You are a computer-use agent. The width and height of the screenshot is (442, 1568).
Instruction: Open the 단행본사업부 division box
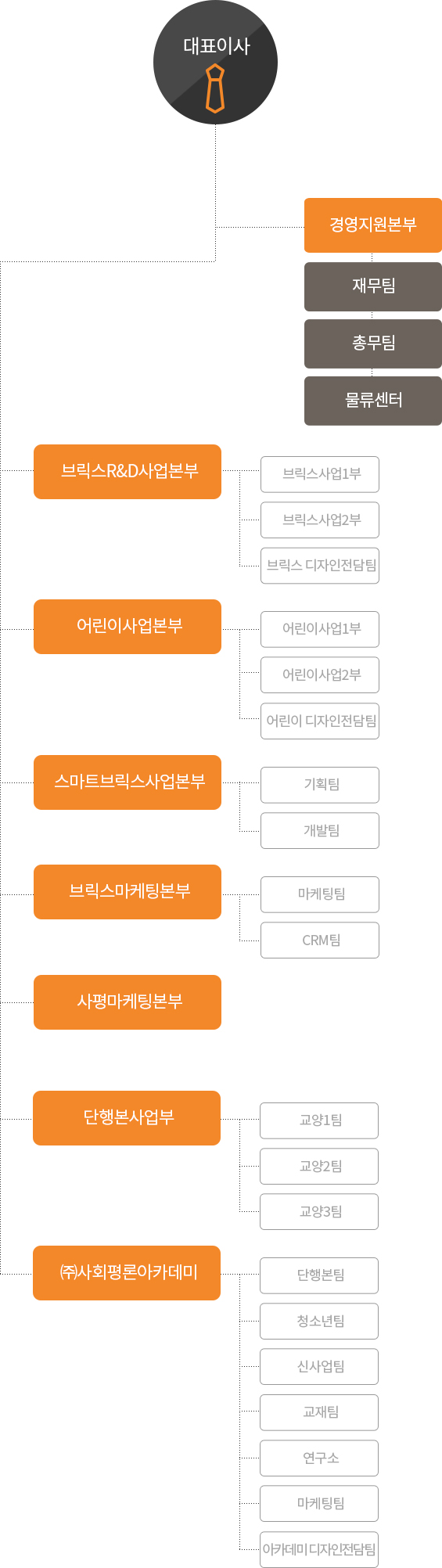(127, 1118)
